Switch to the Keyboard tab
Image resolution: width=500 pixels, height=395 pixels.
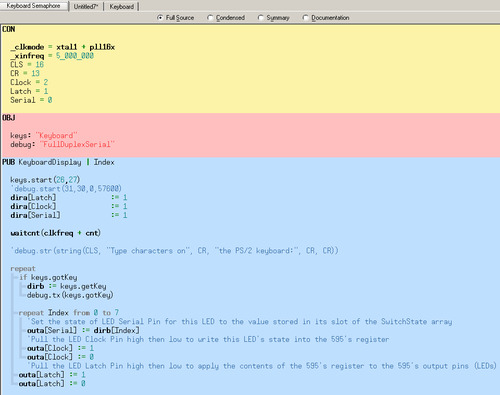(x=122, y=6)
